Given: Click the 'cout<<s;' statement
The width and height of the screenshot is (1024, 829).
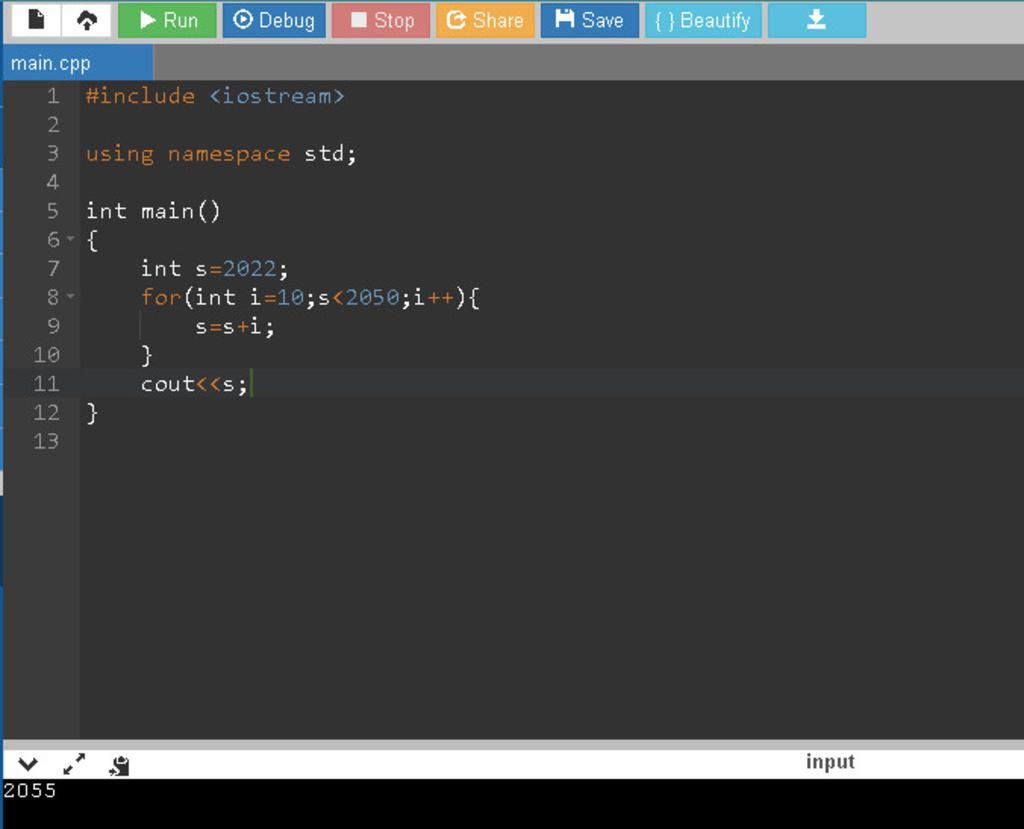Looking at the screenshot, I should pos(194,383).
